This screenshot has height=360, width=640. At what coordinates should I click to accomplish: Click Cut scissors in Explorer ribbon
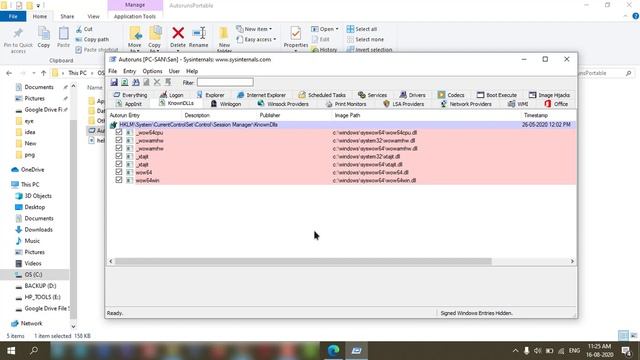(x=84, y=29)
